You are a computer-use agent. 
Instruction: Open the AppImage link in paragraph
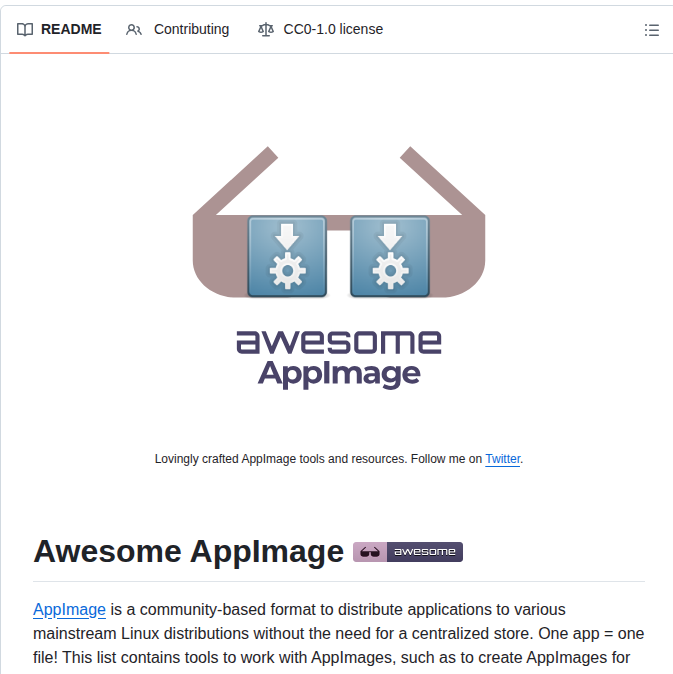click(69, 610)
